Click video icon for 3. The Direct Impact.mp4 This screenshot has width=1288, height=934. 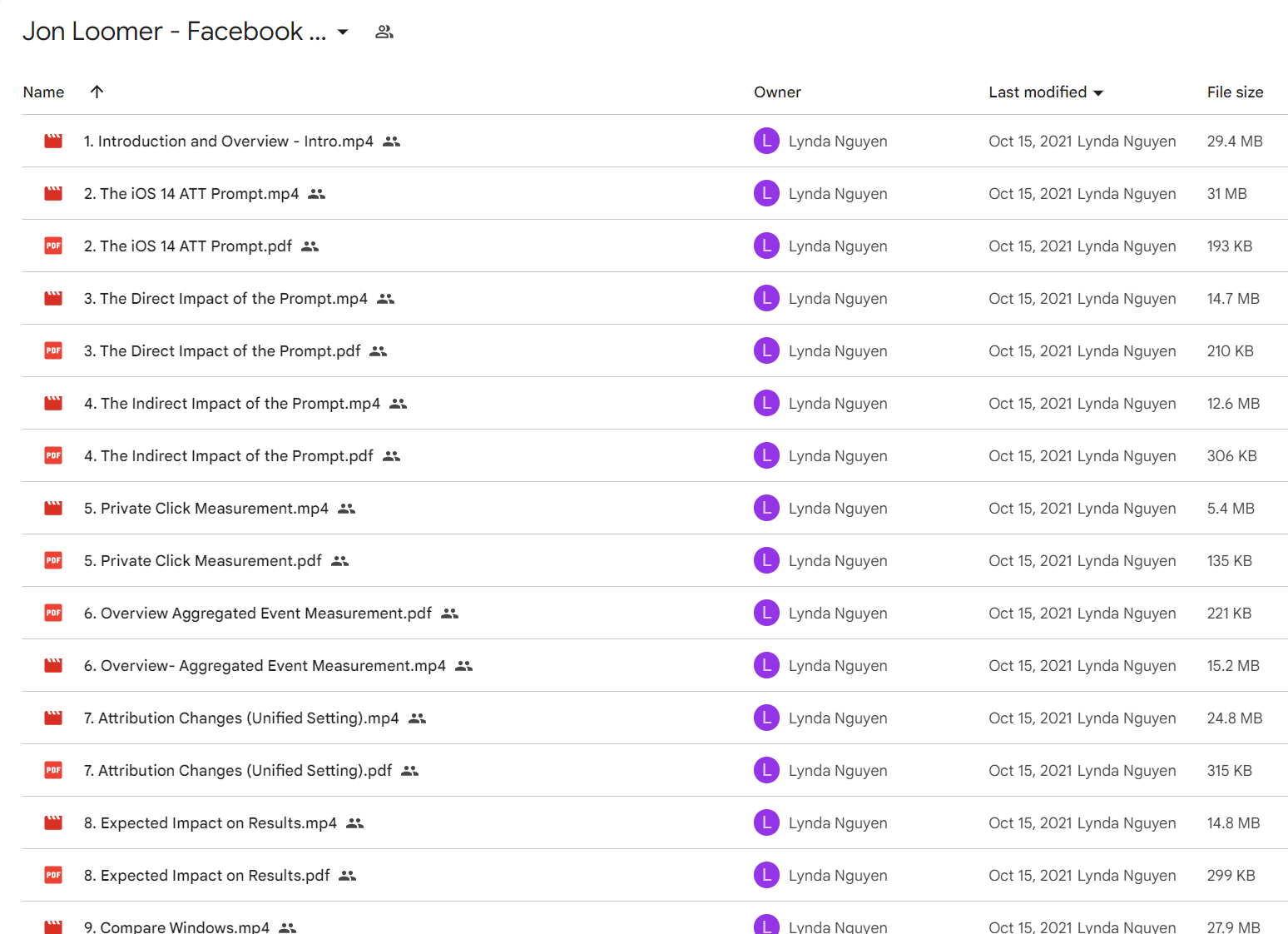[x=53, y=299]
